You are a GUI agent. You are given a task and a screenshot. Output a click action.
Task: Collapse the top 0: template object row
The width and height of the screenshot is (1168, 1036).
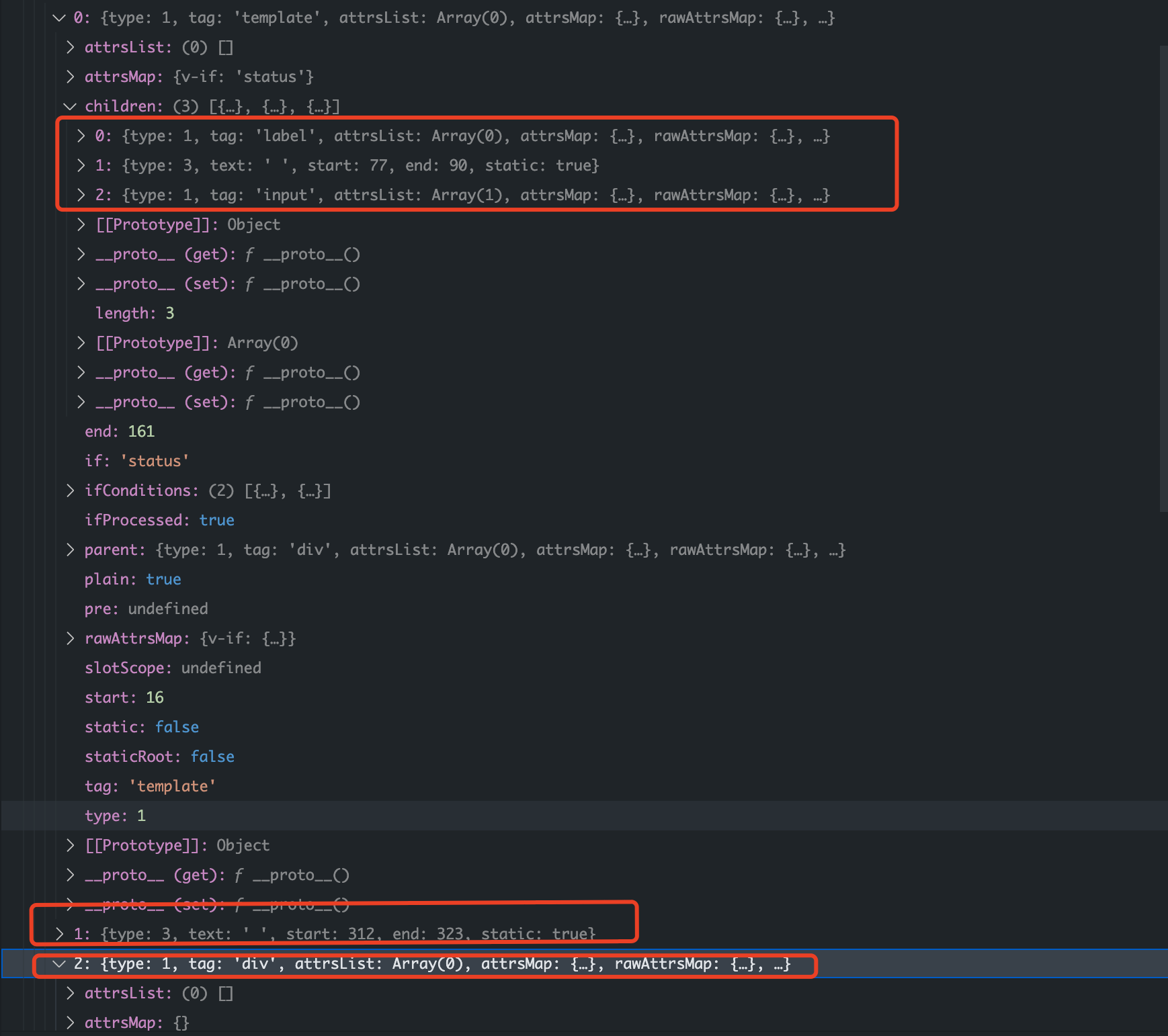(x=59, y=18)
